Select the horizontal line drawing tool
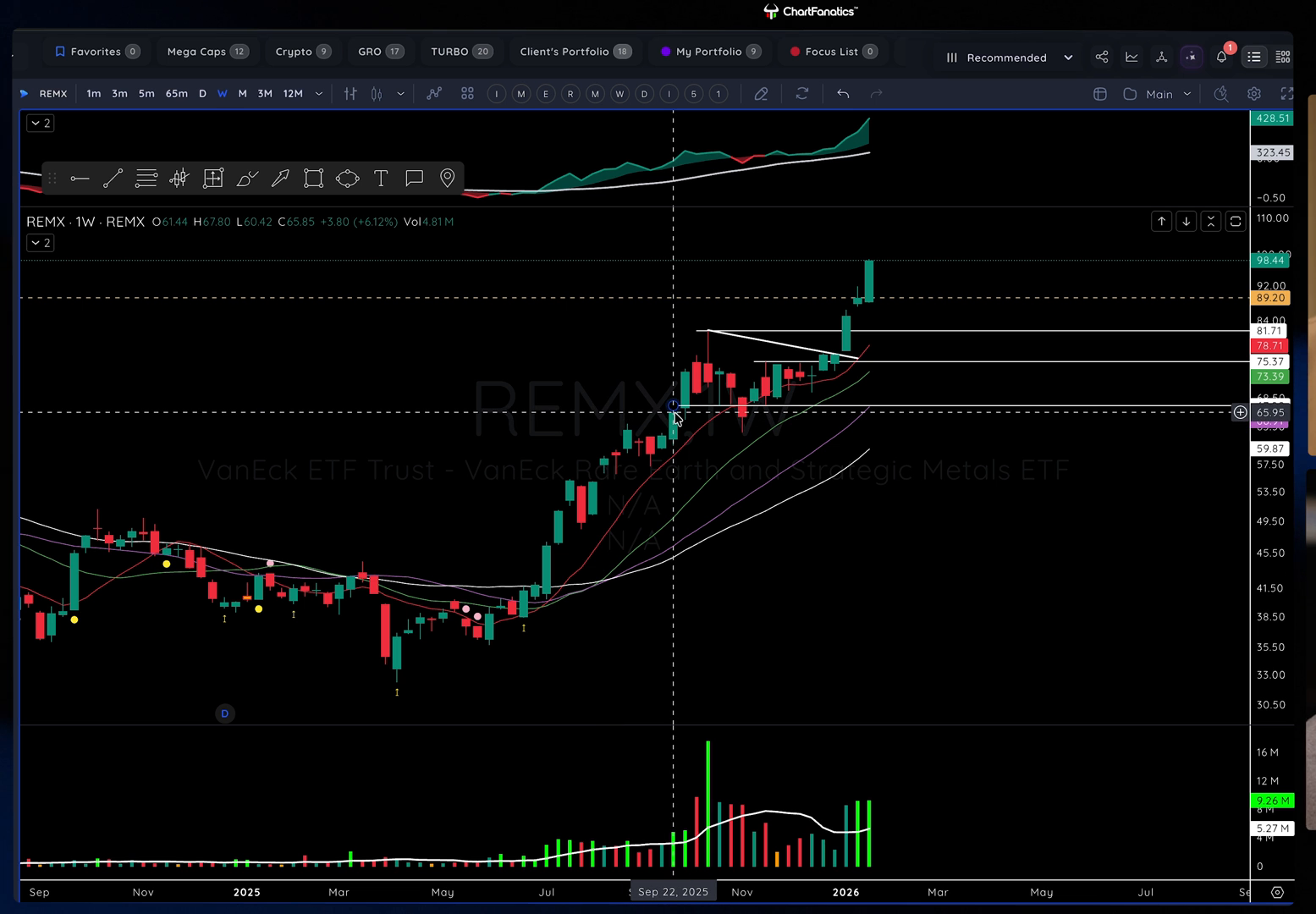Viewport: 1316px width, 914px height. pos(80,179)
